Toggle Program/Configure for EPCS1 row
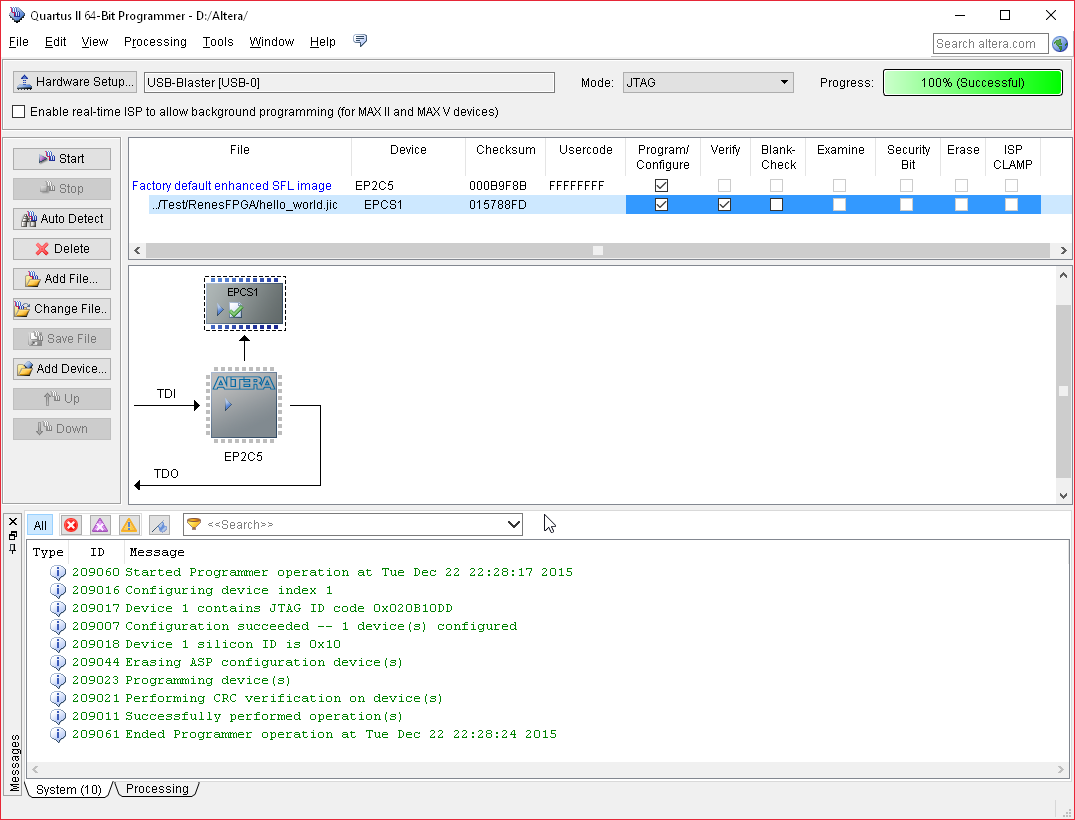Screen dimensions: 1075x820 [662, 204]
